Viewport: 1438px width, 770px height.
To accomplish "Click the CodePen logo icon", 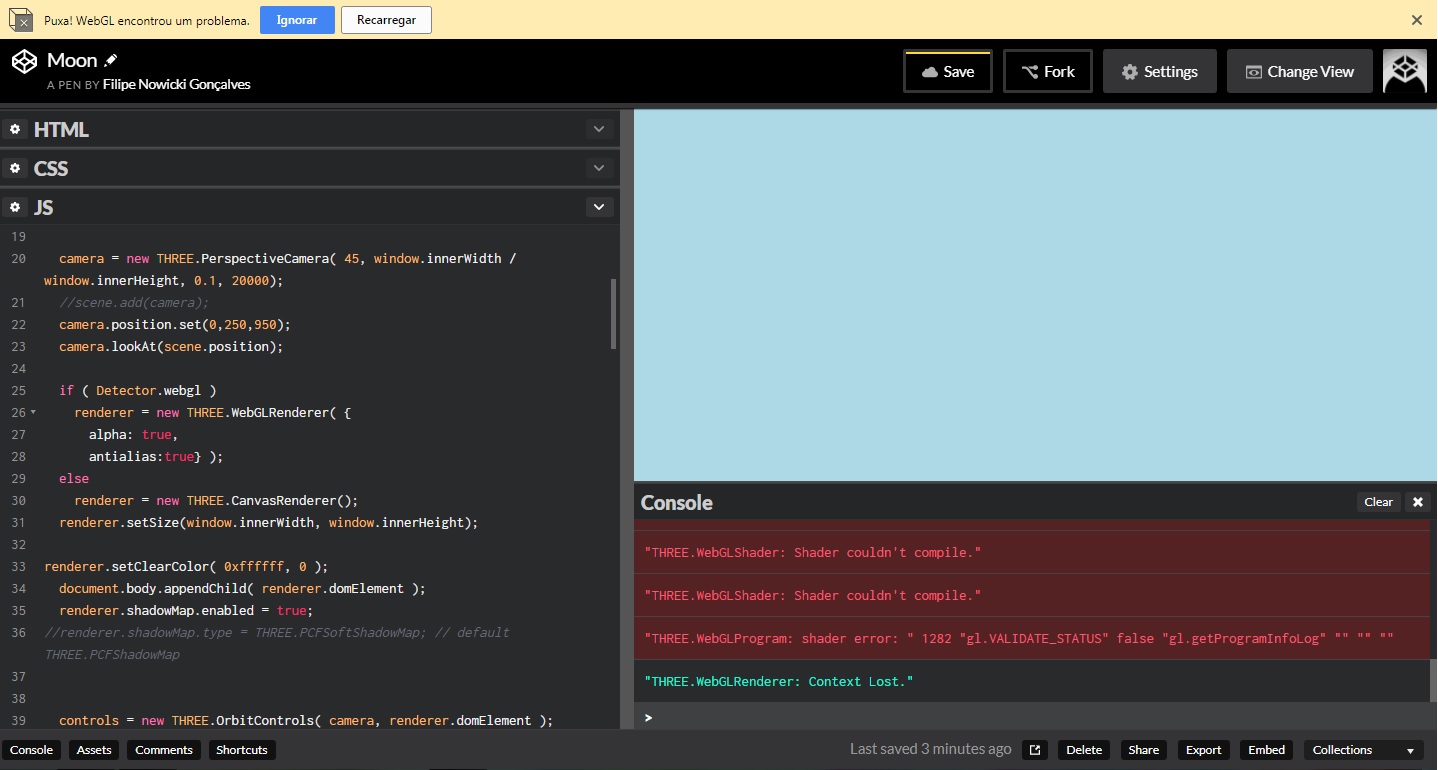I will tap(24, 61).
